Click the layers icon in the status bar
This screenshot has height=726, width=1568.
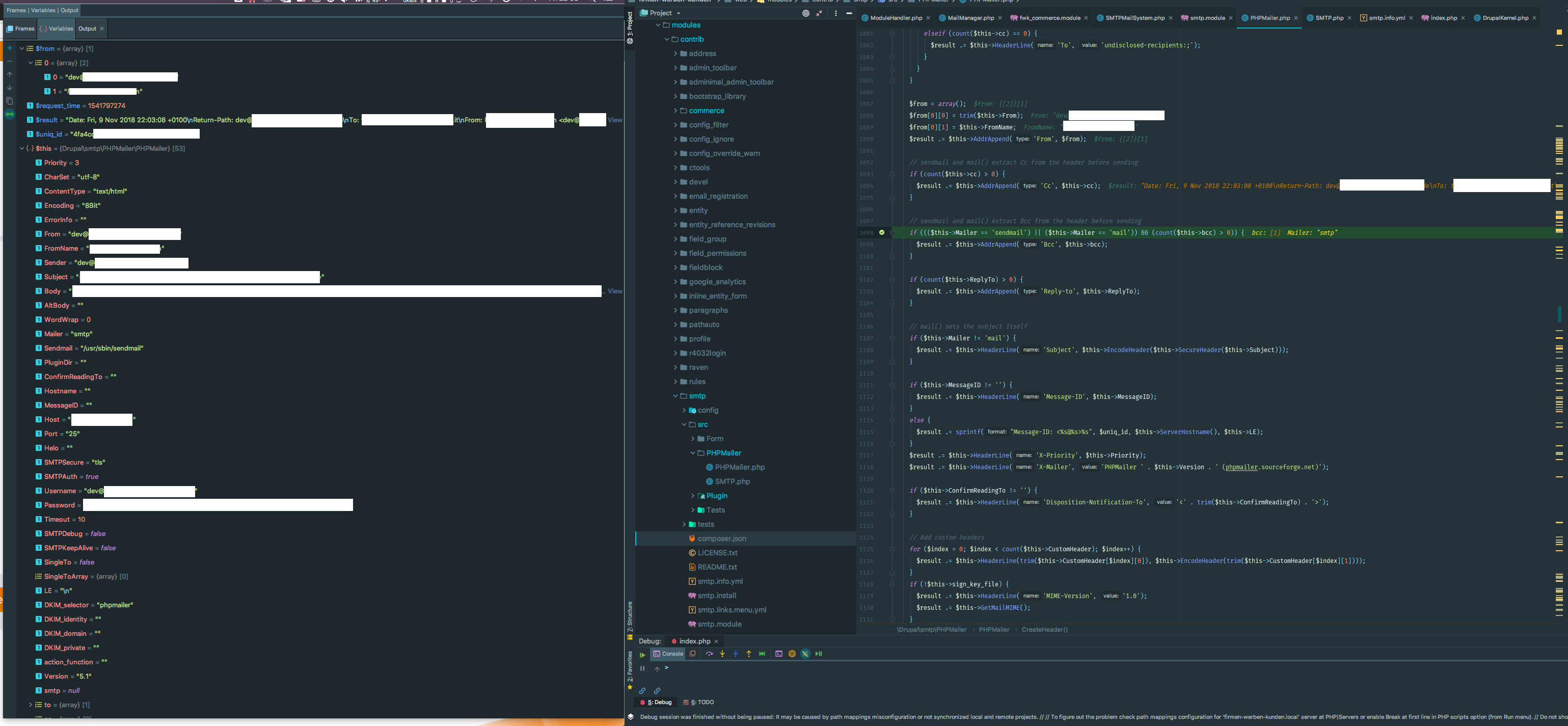pyautogui.click(x=631, y=717)
